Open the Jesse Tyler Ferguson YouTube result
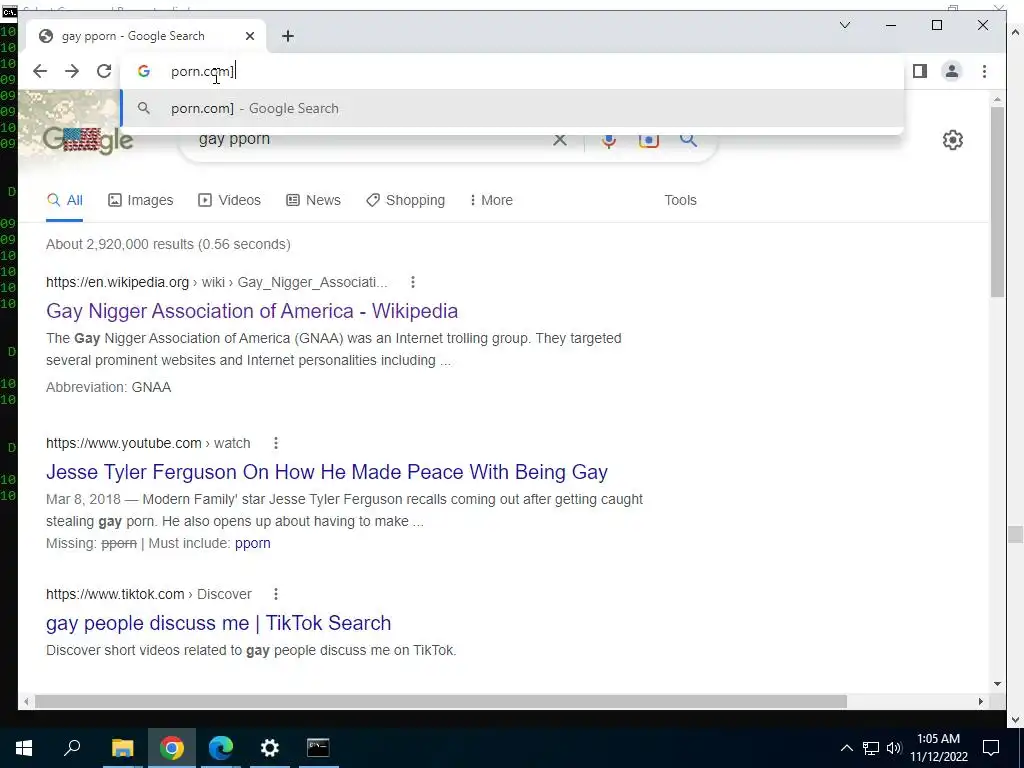 [327, 472]
